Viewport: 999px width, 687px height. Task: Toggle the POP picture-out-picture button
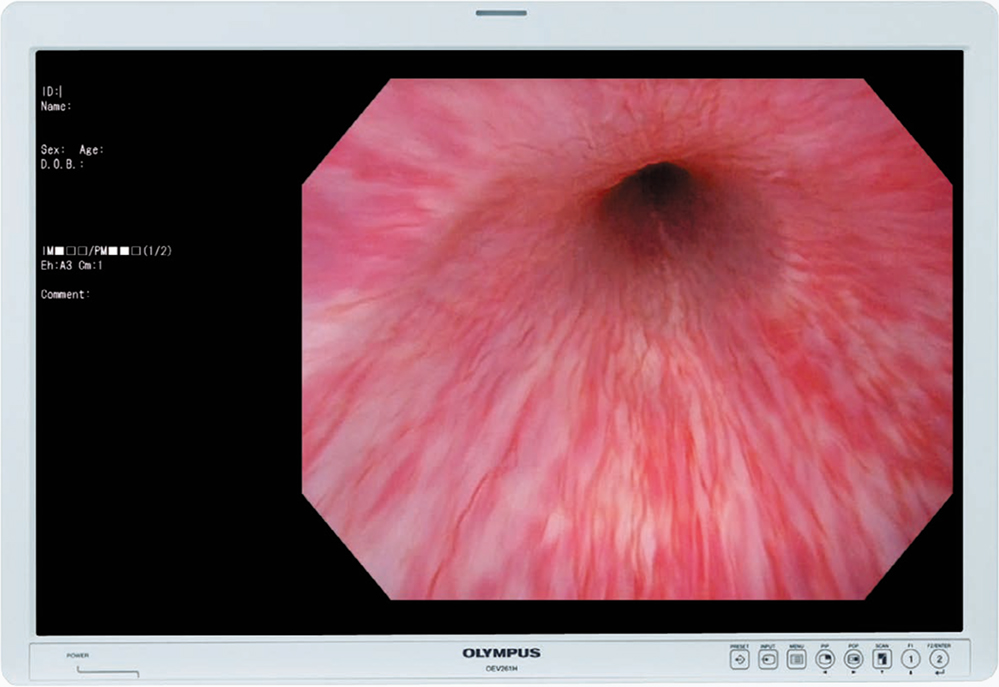pos(854,660)
